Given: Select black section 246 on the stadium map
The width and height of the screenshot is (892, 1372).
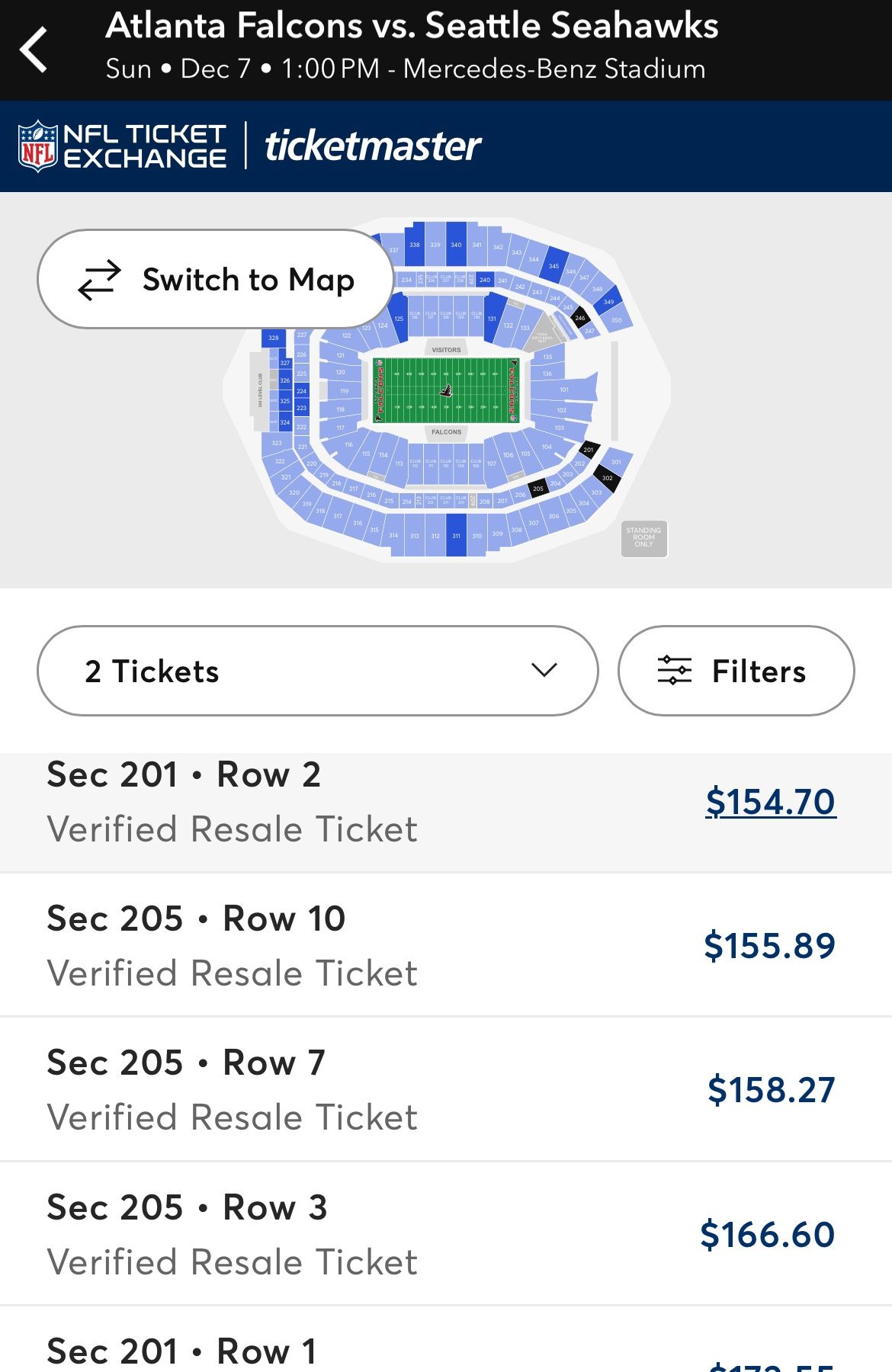Looking at the screenshot, I should coord(579,316).
